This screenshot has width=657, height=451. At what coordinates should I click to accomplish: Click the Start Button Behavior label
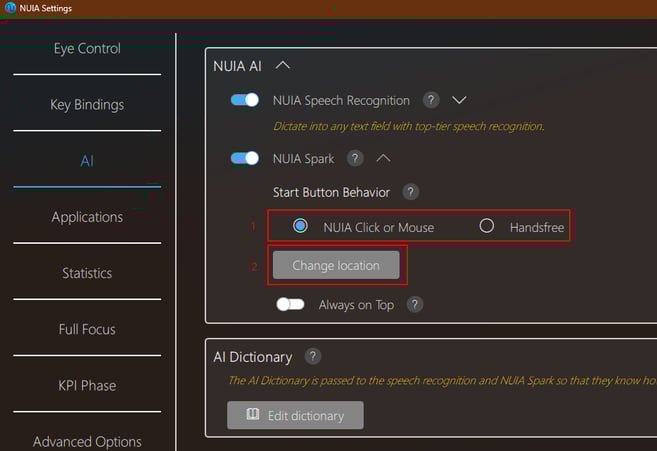pyautogui.click(x=331, y=192)
